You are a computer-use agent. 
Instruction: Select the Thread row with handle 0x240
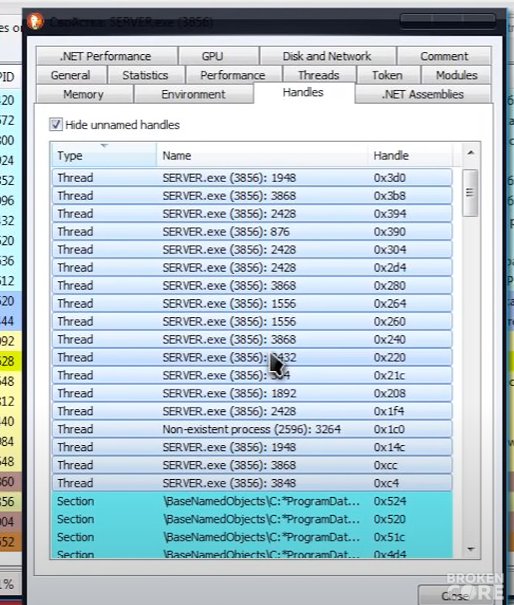(x=252, y=339)
